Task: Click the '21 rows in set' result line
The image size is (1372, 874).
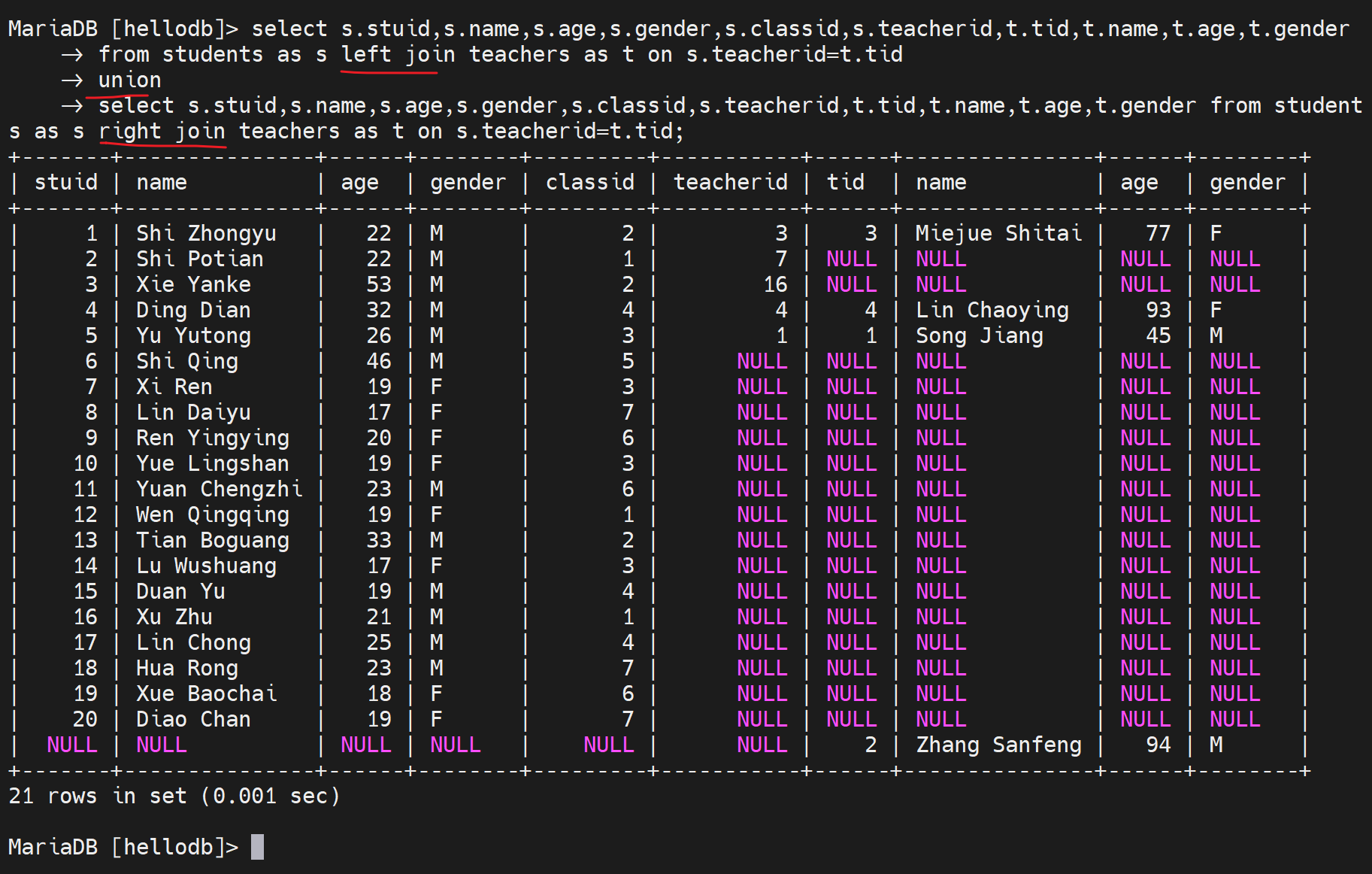Action: 174,797
